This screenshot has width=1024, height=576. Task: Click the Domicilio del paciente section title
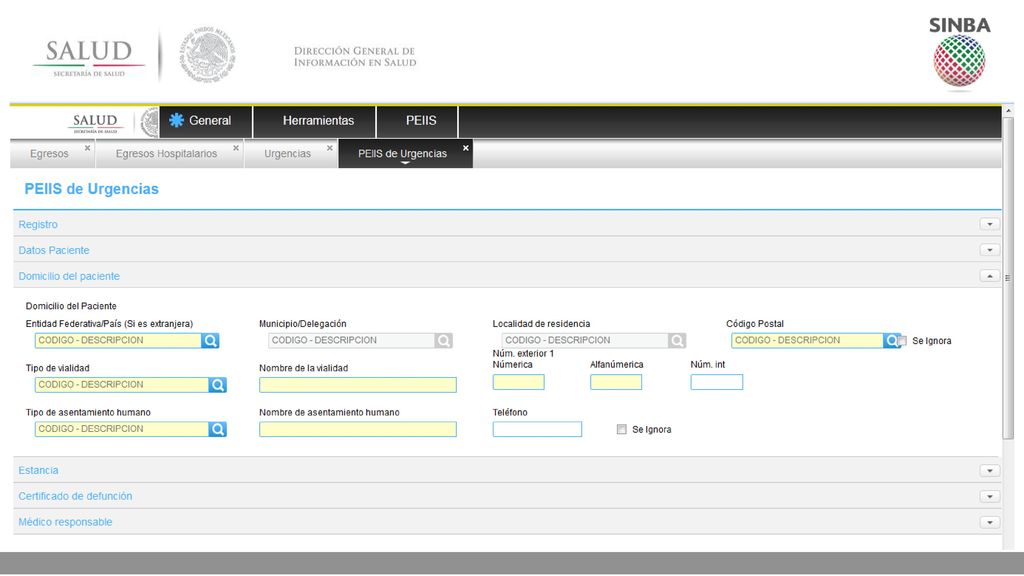tap(69, 276)
